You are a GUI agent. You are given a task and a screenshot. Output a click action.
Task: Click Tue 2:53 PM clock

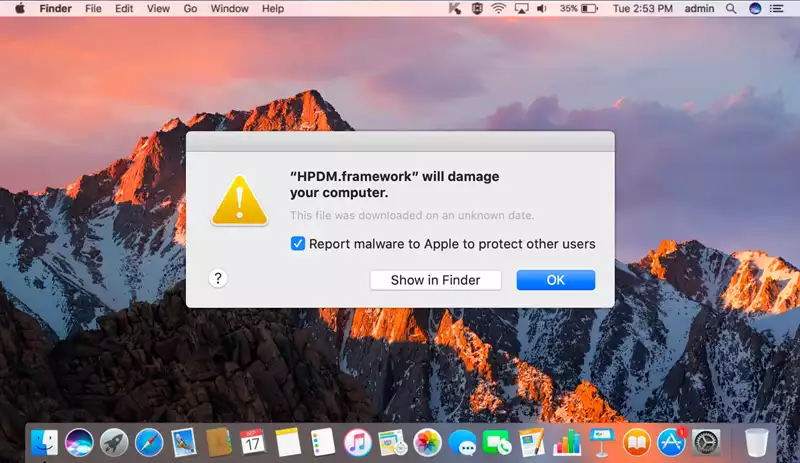pos(642,9)
